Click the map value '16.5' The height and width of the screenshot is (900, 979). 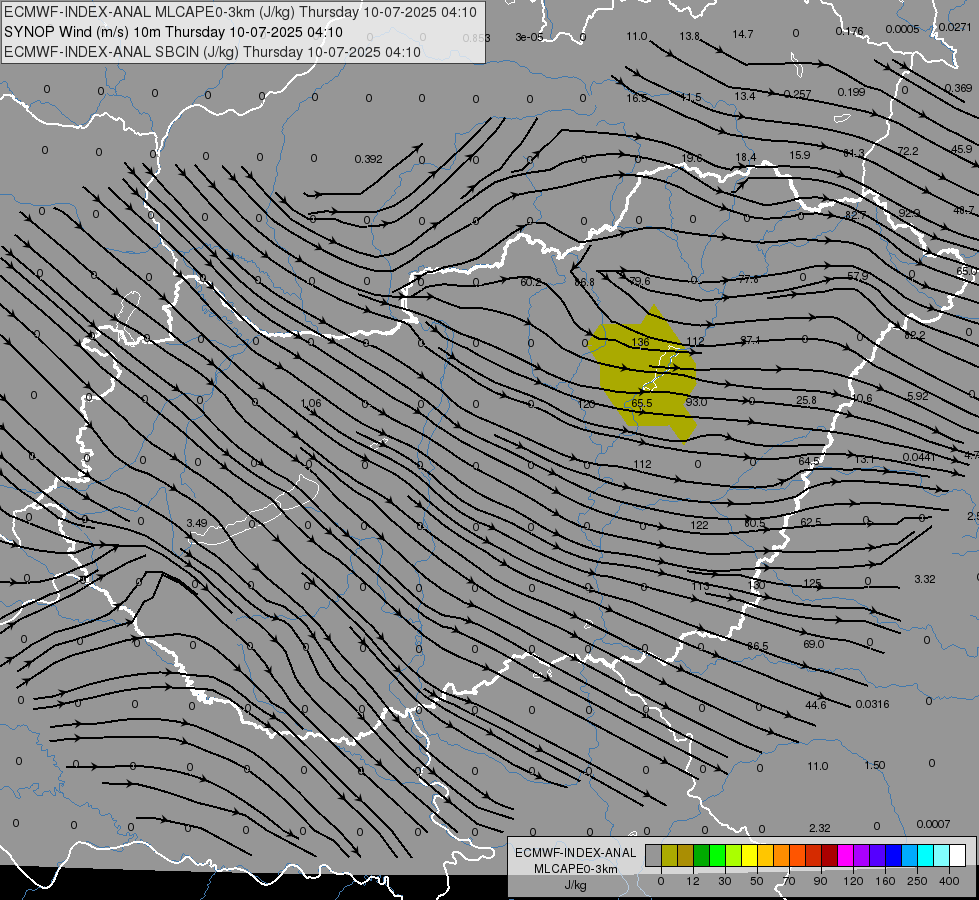pos(637,98)
